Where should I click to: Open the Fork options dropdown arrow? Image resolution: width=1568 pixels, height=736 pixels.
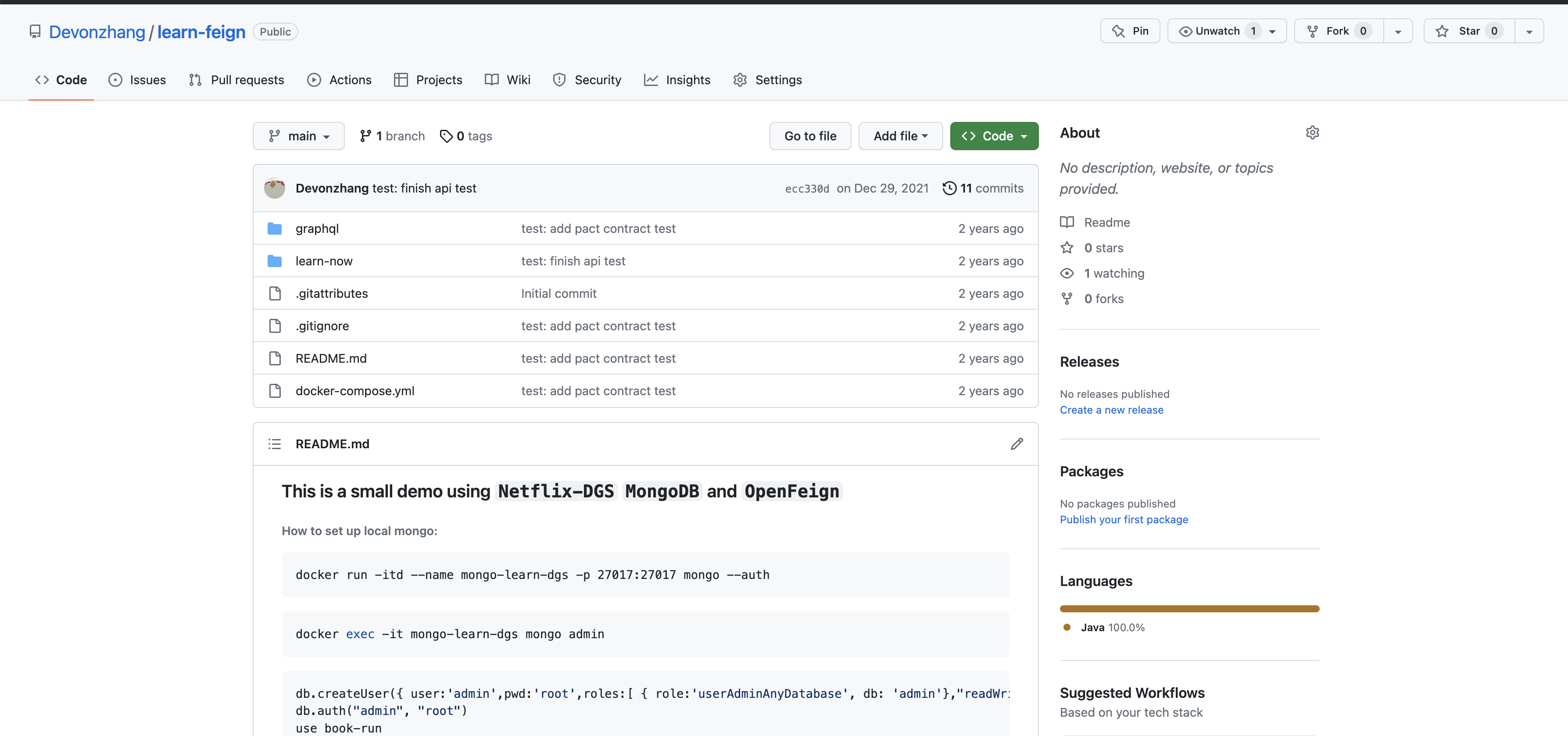pyautogui.click(x=1398, y=32)
